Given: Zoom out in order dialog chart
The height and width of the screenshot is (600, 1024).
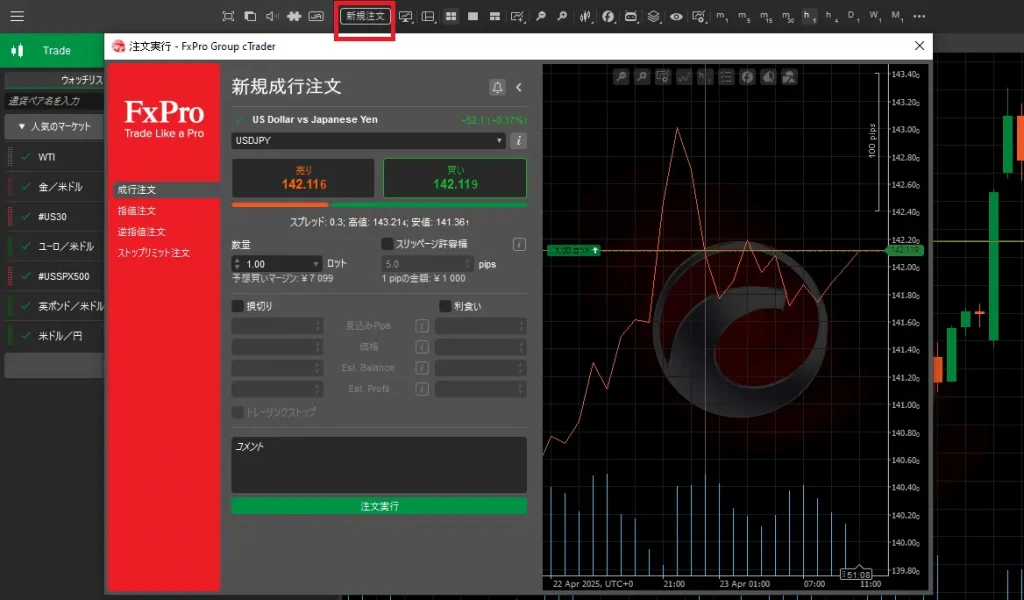Looking at the screenshot, I should pyautogui.click(x=621, y=77).
